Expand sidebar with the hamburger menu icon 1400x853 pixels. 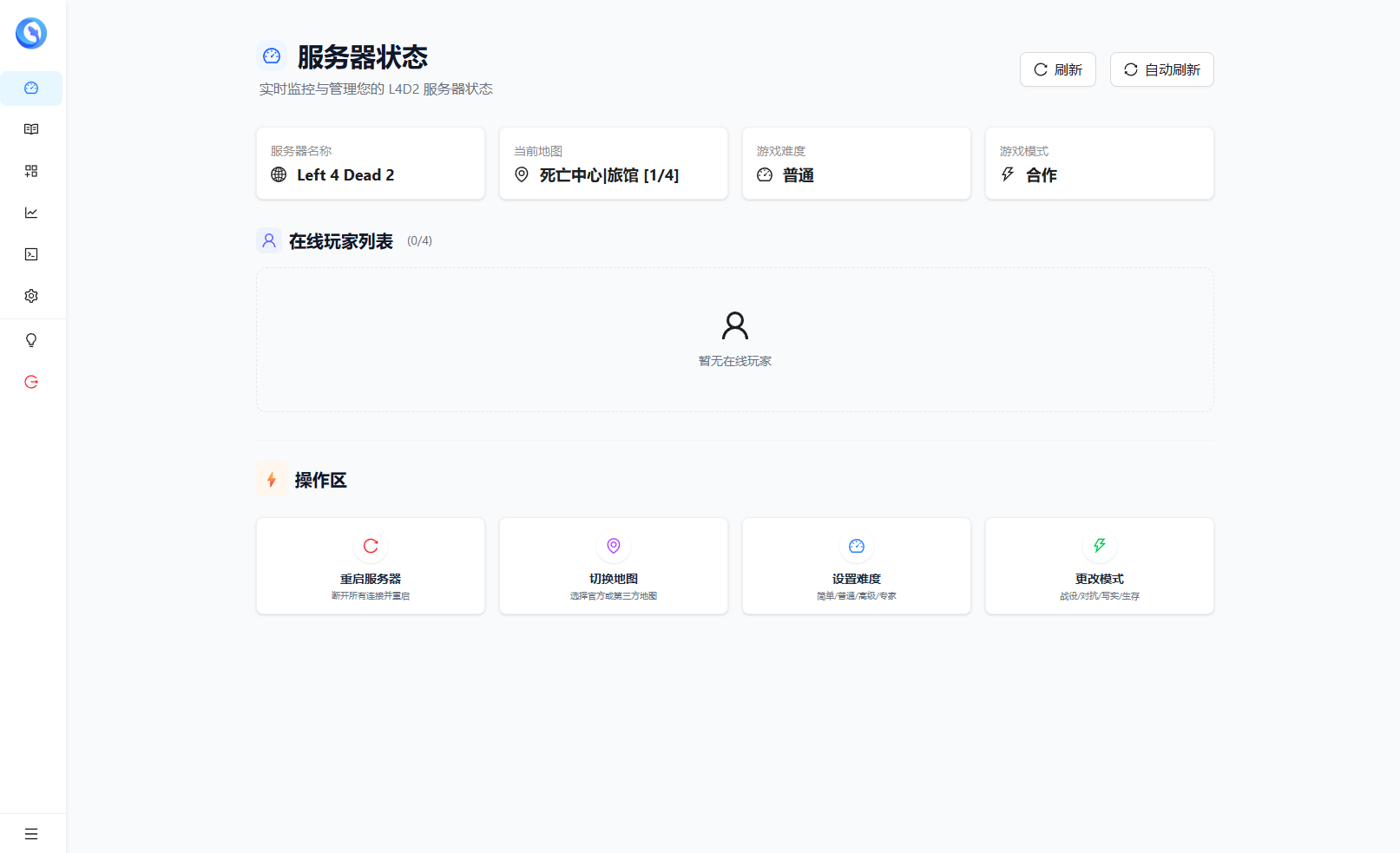(31, 834)
